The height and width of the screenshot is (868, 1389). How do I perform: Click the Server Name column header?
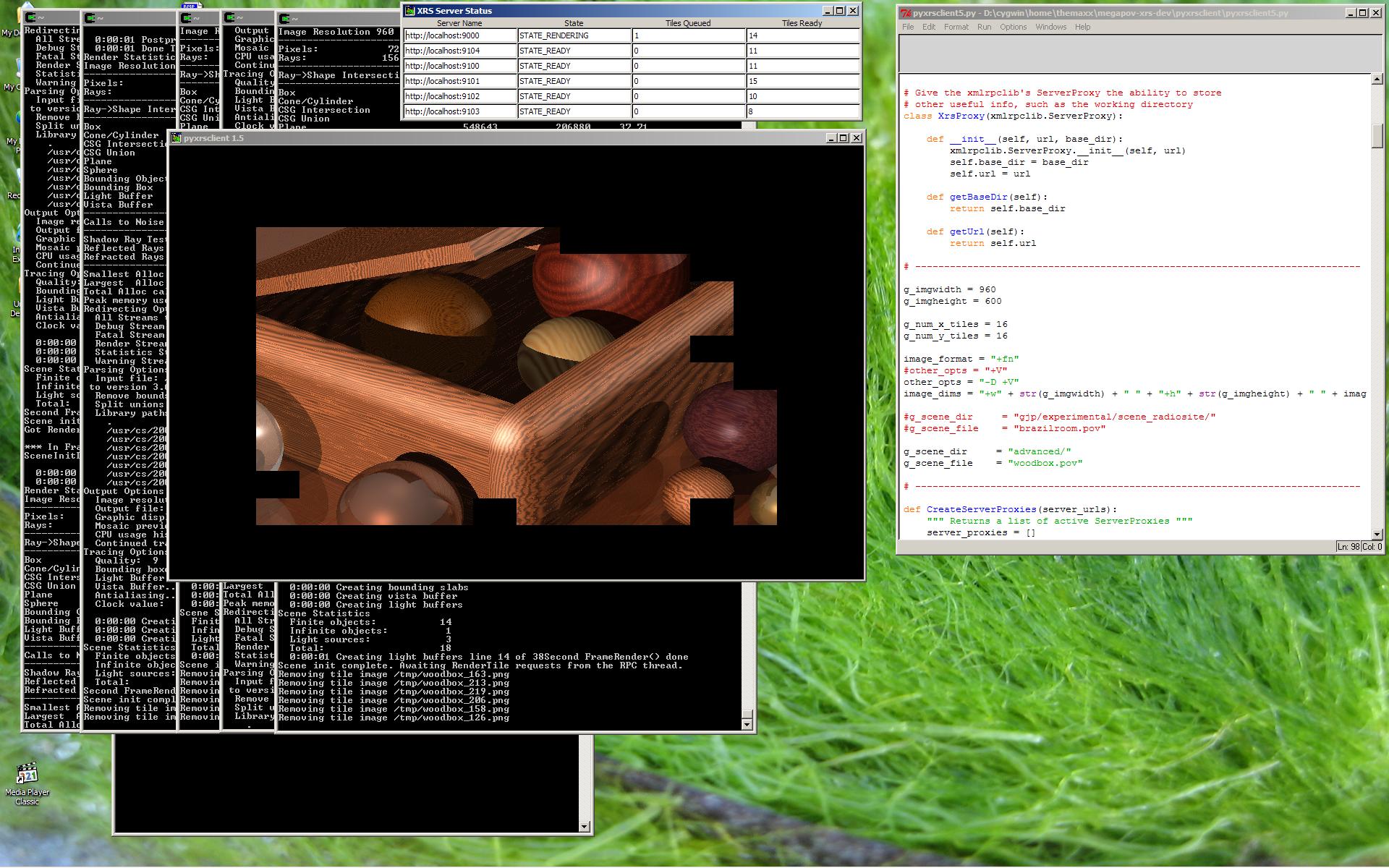pyautogui.click(x=459, y=23)
